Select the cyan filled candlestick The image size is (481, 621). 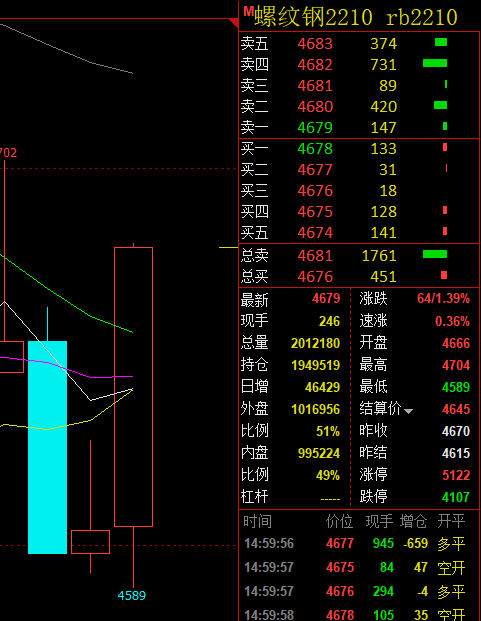pyautogui.click(x=48, y=447)
